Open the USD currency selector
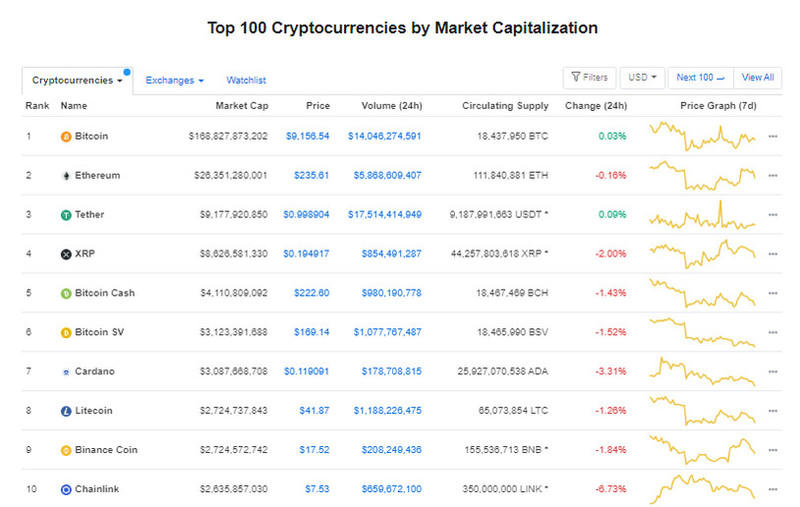800x507 pixels. click(641, 77)
